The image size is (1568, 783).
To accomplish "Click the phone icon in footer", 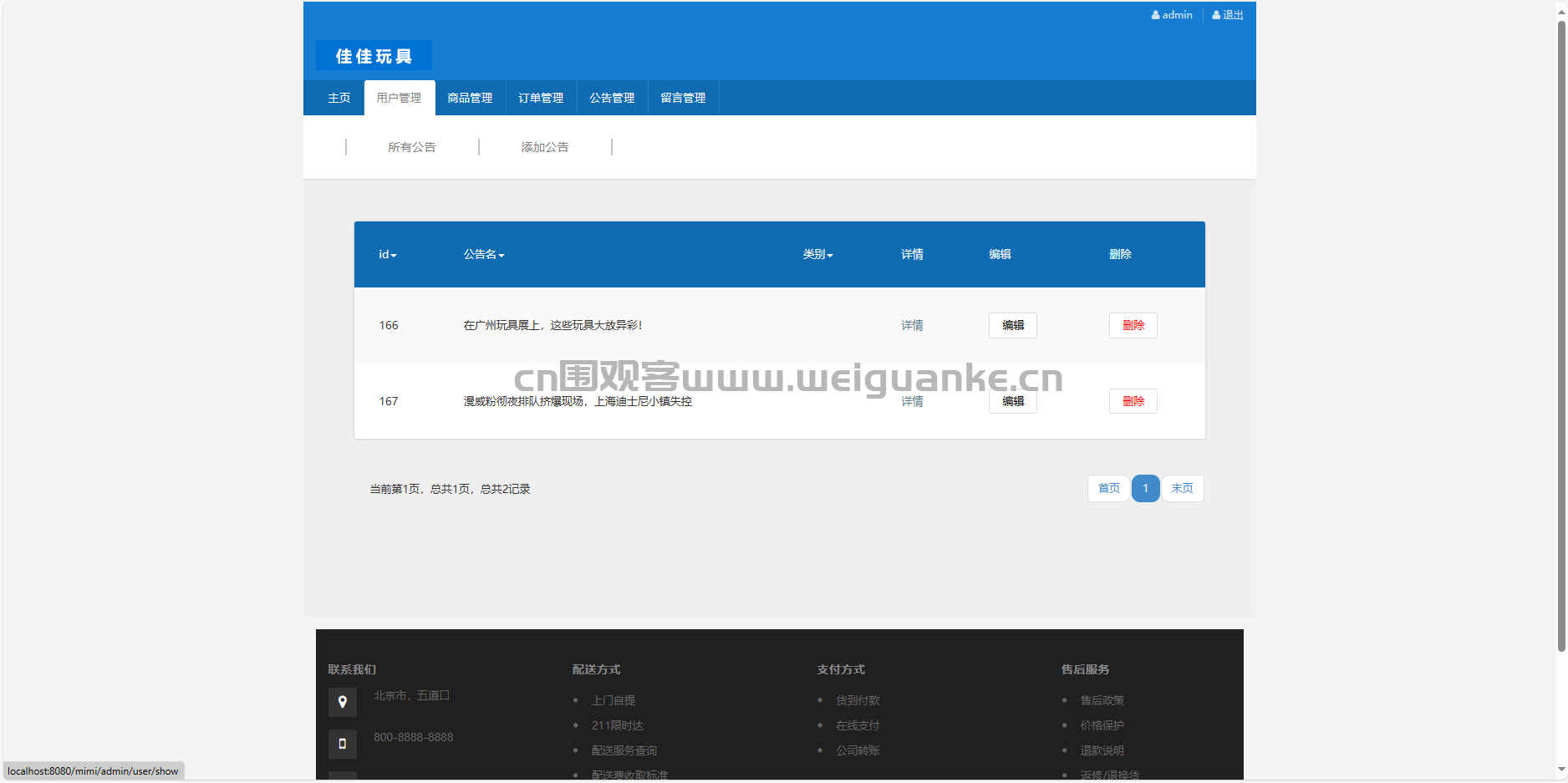I will point(343,744).
